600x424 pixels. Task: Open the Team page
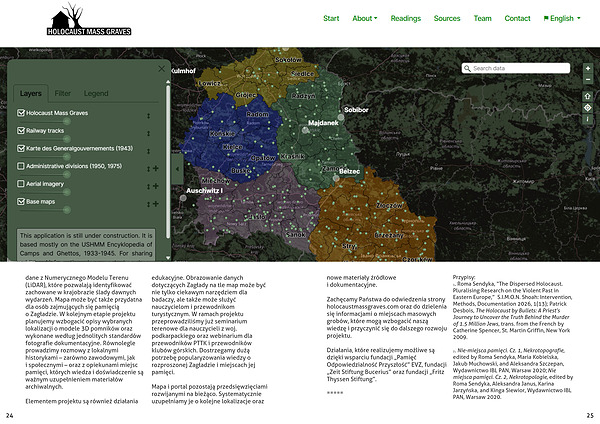[x=483, y=18]
